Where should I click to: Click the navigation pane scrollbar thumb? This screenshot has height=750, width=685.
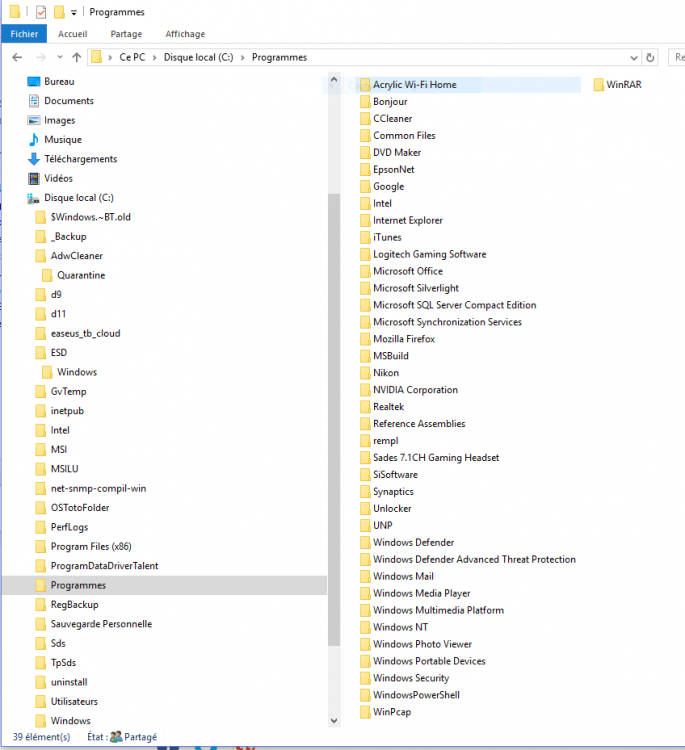pyautogui.click(x=334, y=419)
